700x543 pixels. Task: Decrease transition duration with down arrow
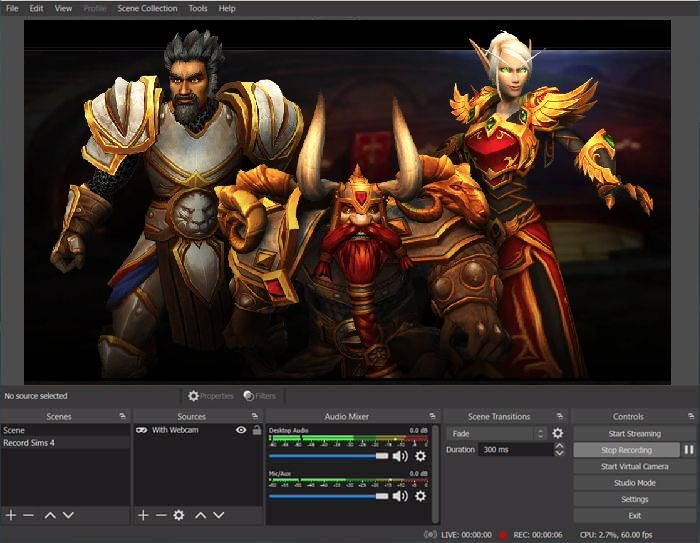coord(559,453)
